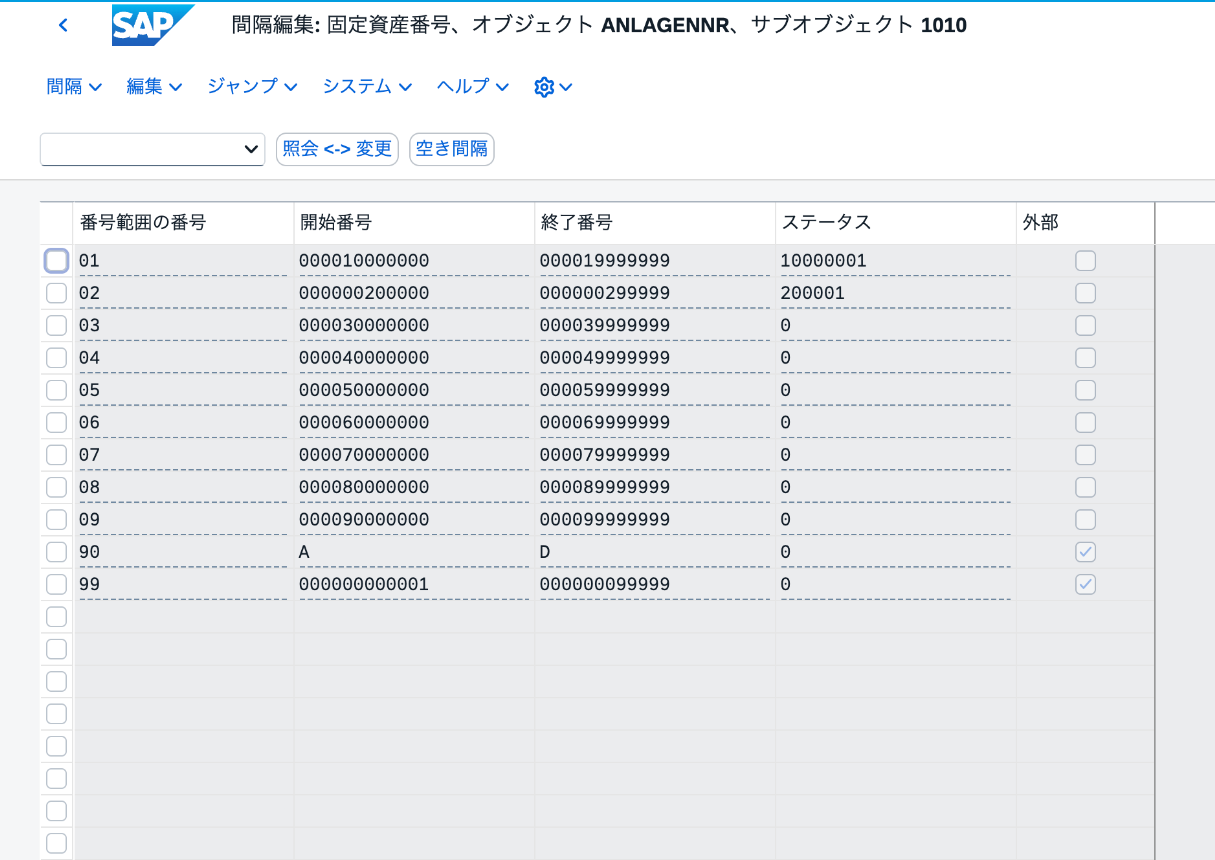Click the 外部 column header
The width and height of the screenshot is (1215, 860).
1085,223
